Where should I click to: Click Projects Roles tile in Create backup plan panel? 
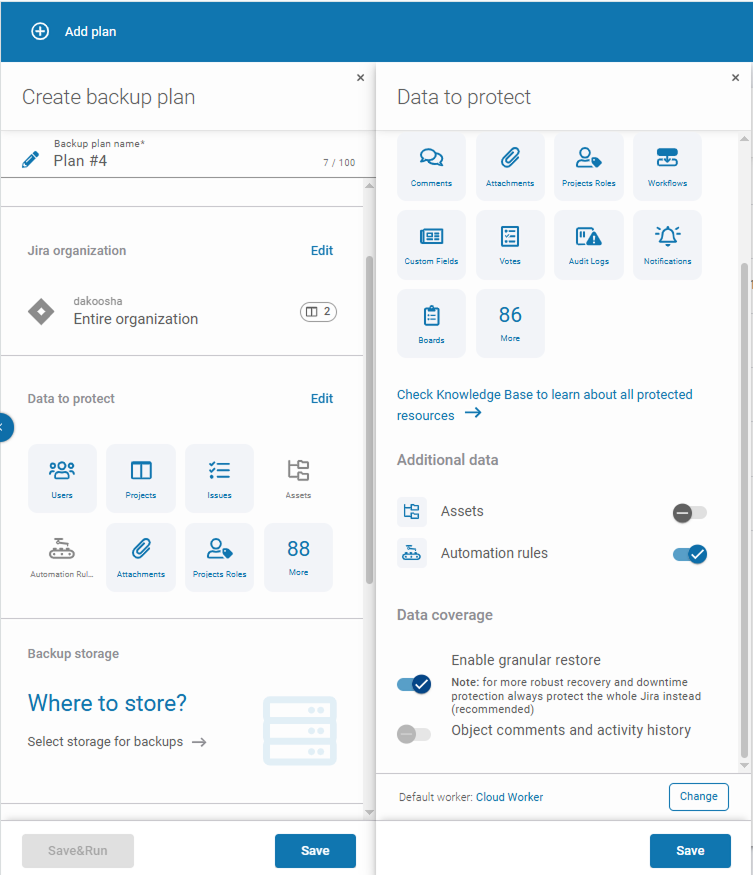[219, 557]
